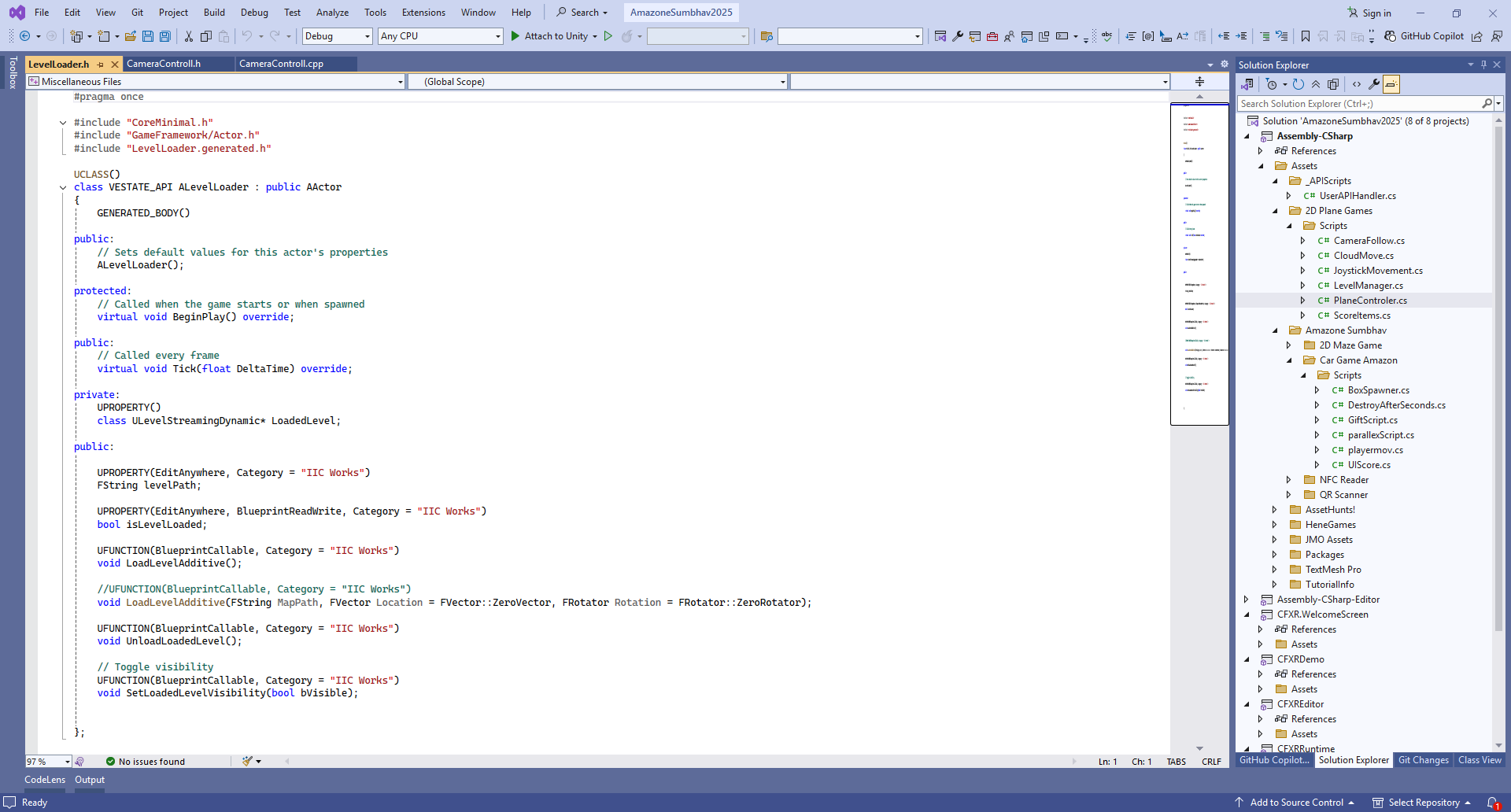Open the Analyze menu

pyautogui.click(x=332, y=13)
